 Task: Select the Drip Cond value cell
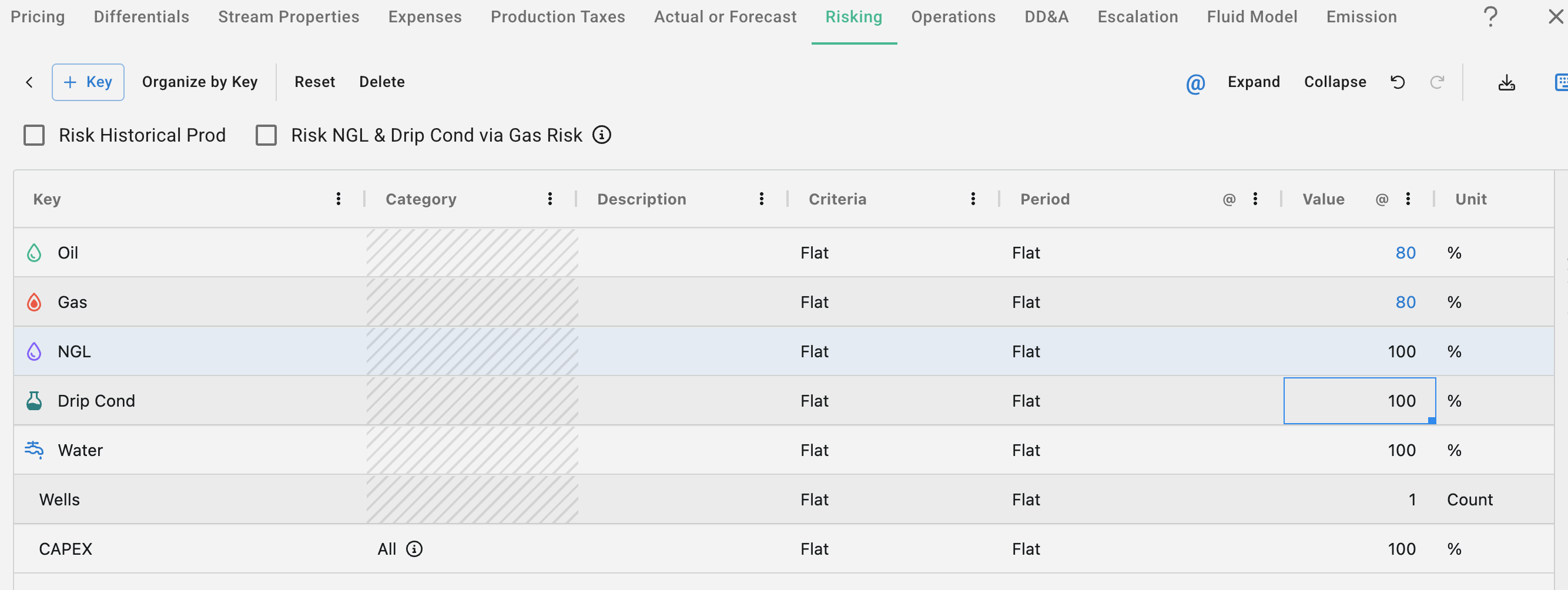(x=1359, y=401)
